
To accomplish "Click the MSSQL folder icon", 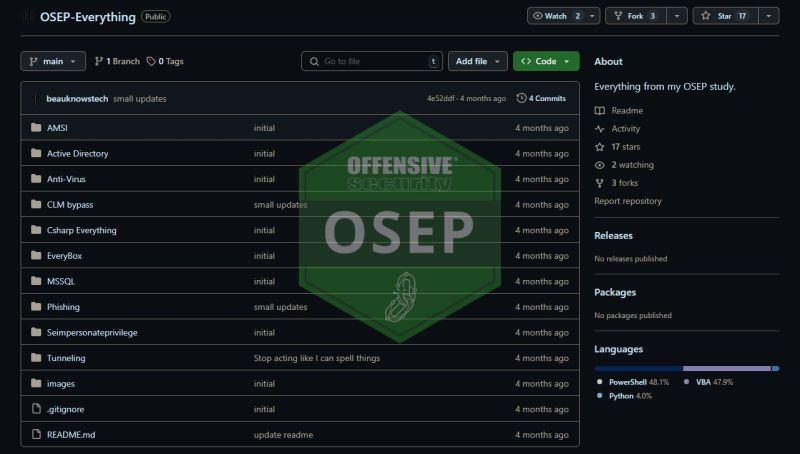I will coord(36,281).
